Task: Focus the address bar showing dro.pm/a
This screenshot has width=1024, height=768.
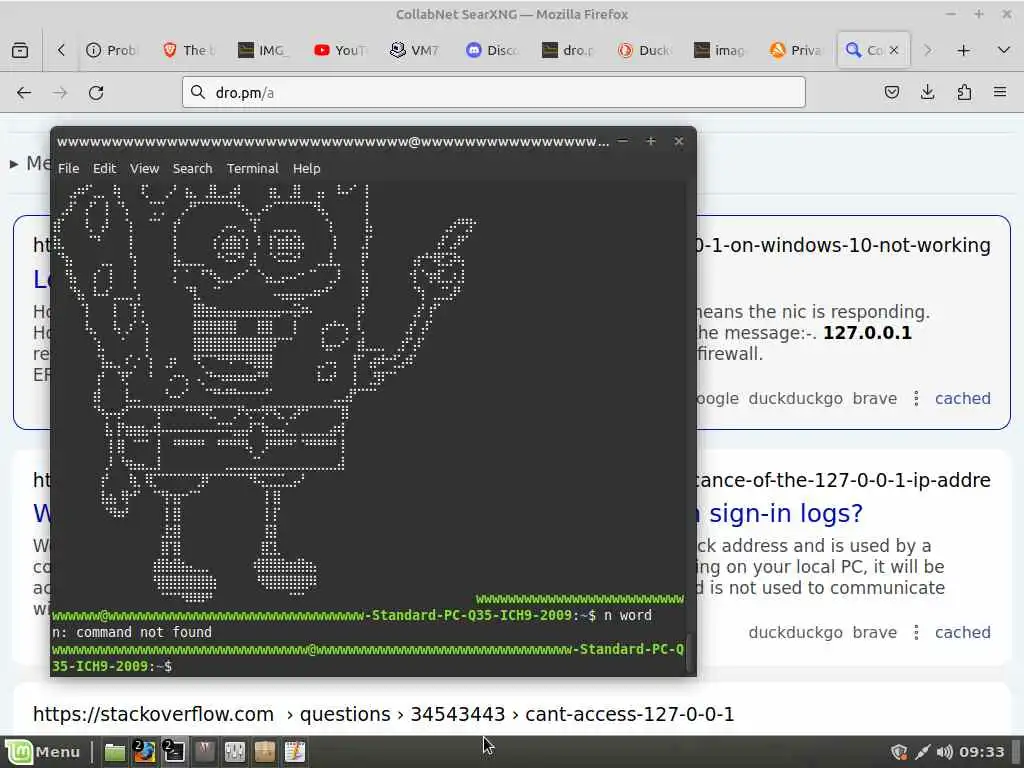Action: [x=494, y=93]
